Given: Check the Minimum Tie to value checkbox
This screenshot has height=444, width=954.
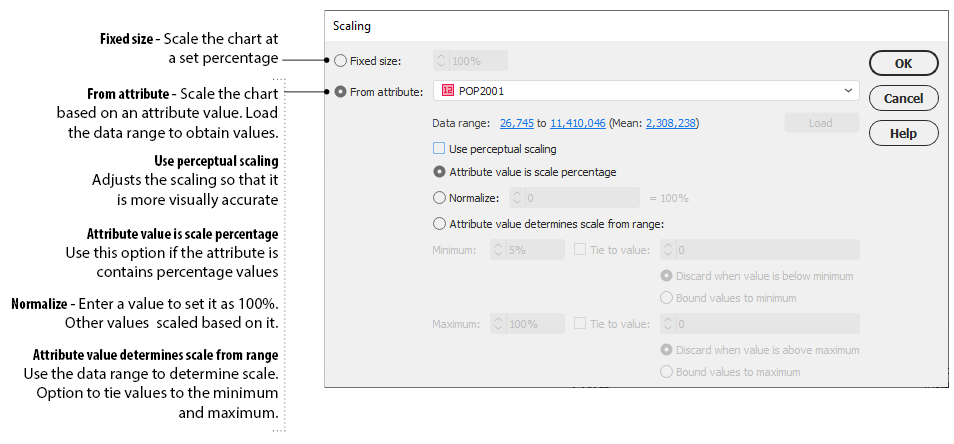Looking at the screenshot, I should (582, 250).
